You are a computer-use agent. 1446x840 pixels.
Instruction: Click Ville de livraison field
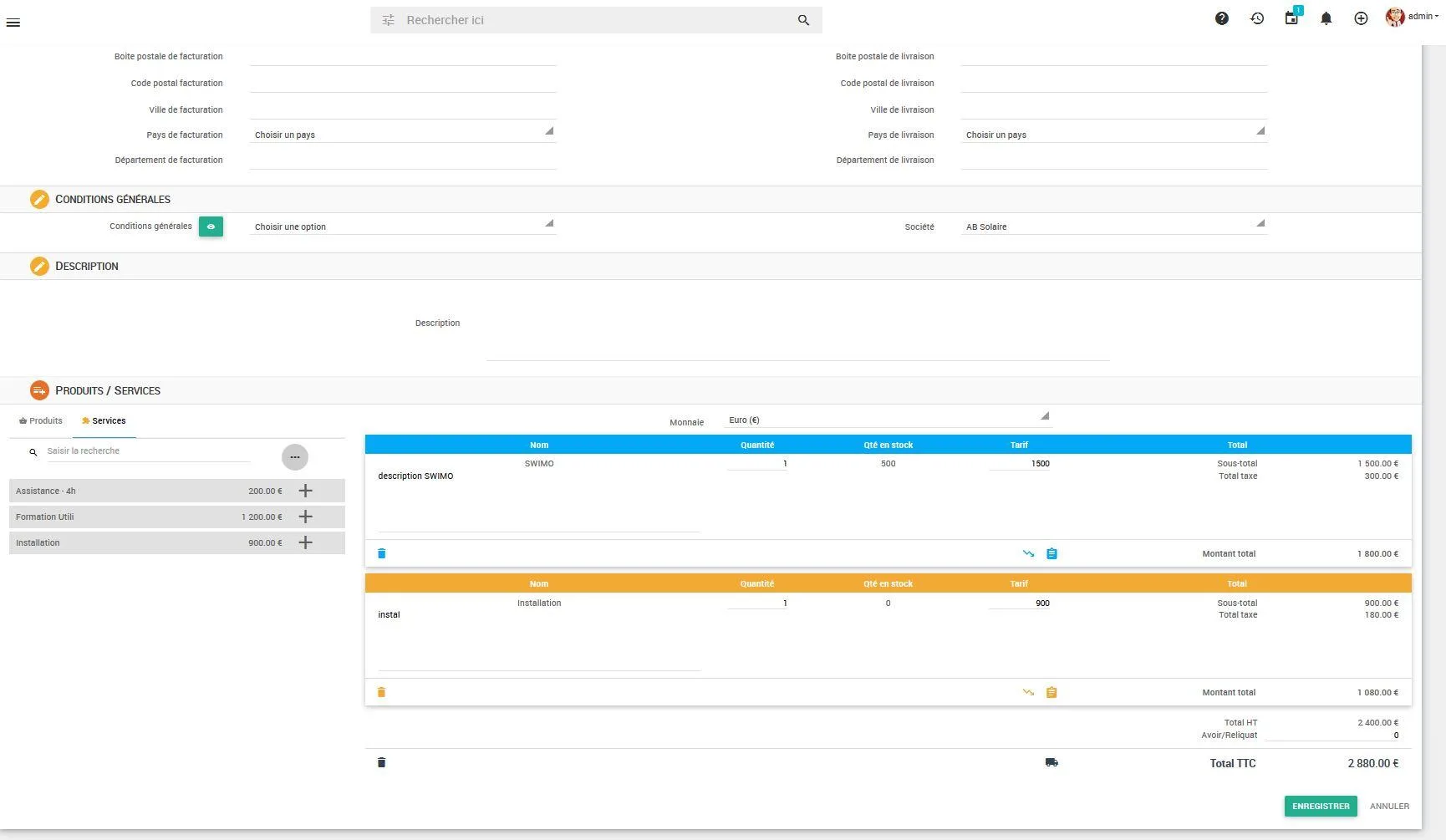(x=1114, y=110)
